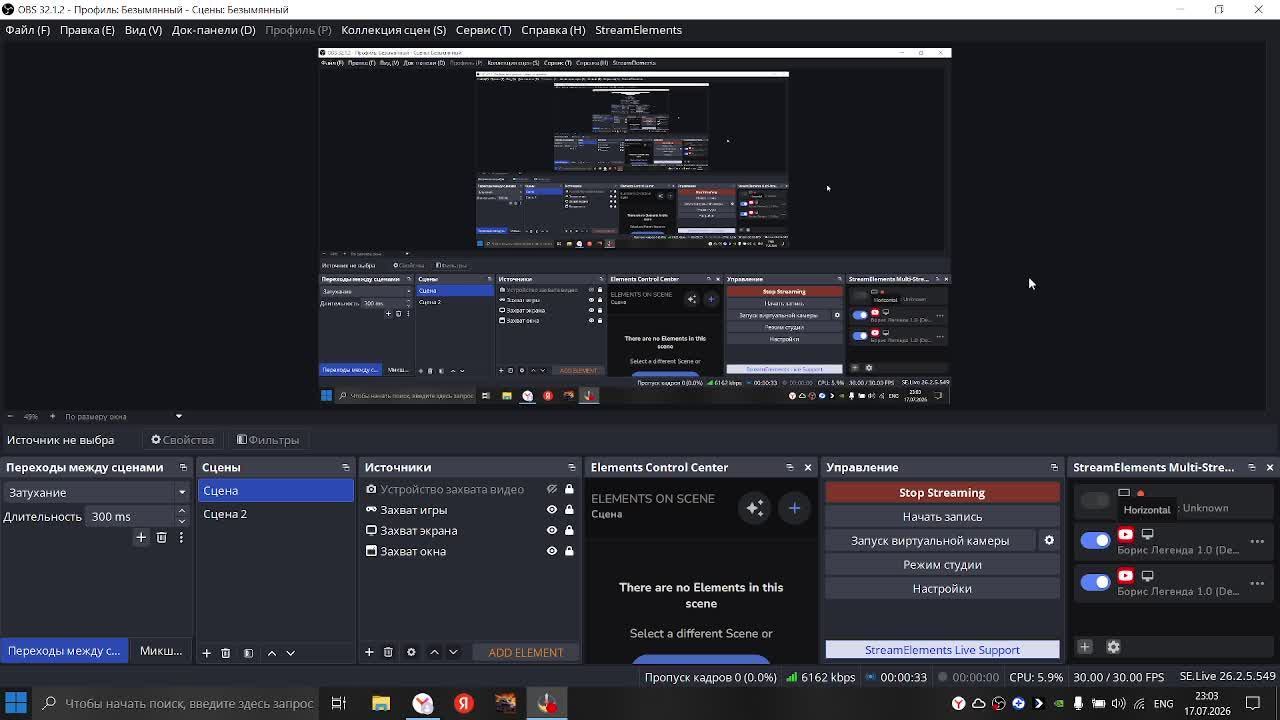Switch to the Микш... dock tab

click(x=160, y=651)
